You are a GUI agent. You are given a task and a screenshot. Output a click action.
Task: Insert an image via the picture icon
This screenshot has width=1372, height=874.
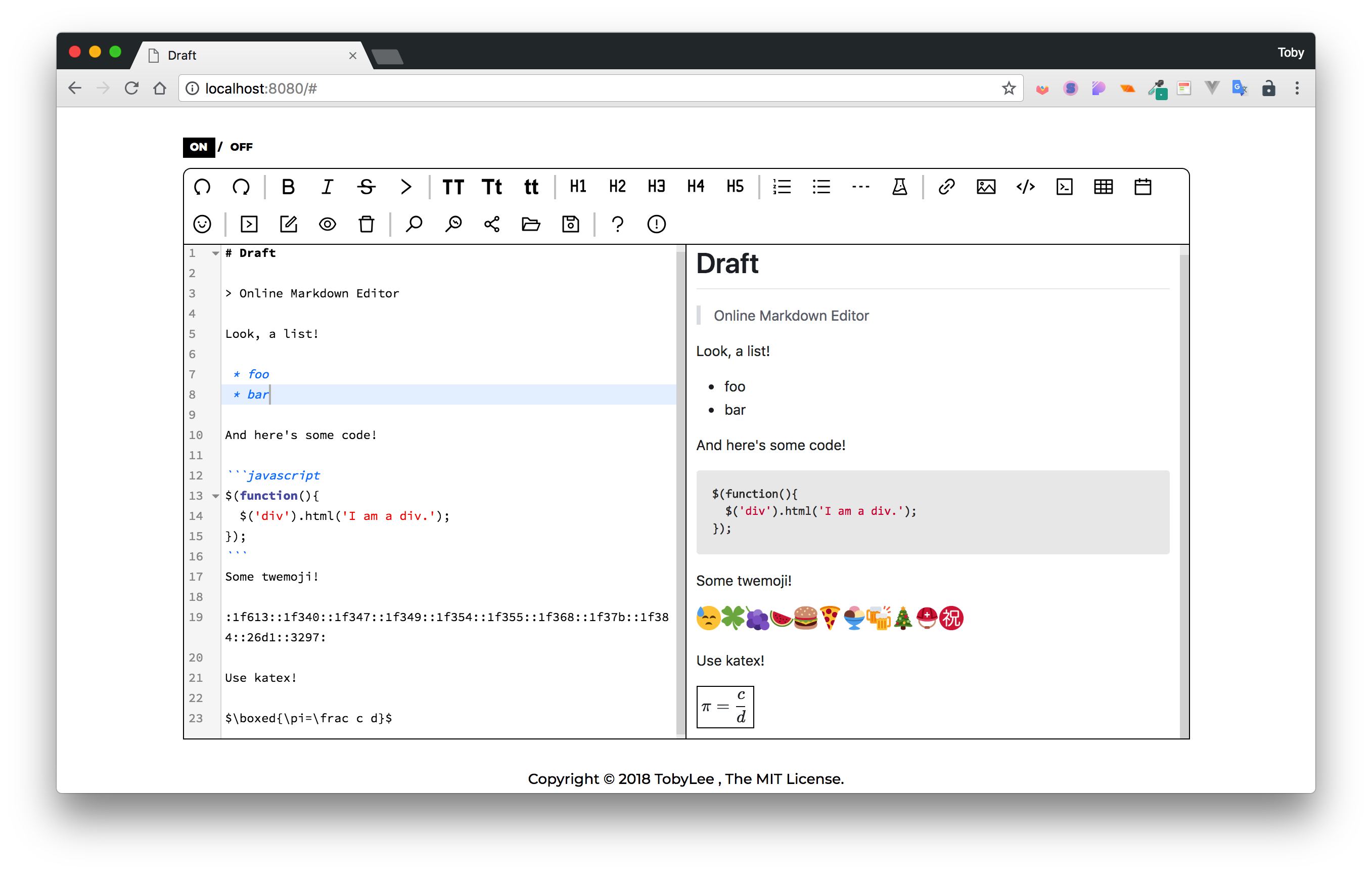tap(986, 187)
